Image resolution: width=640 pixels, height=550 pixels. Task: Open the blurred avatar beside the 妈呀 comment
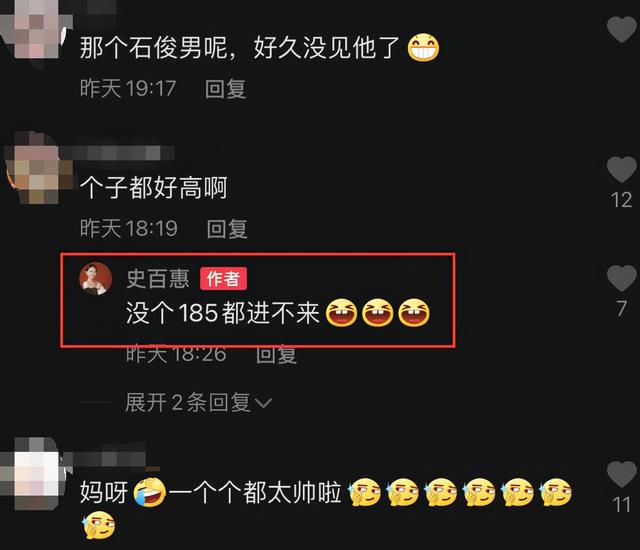point(35,473)
